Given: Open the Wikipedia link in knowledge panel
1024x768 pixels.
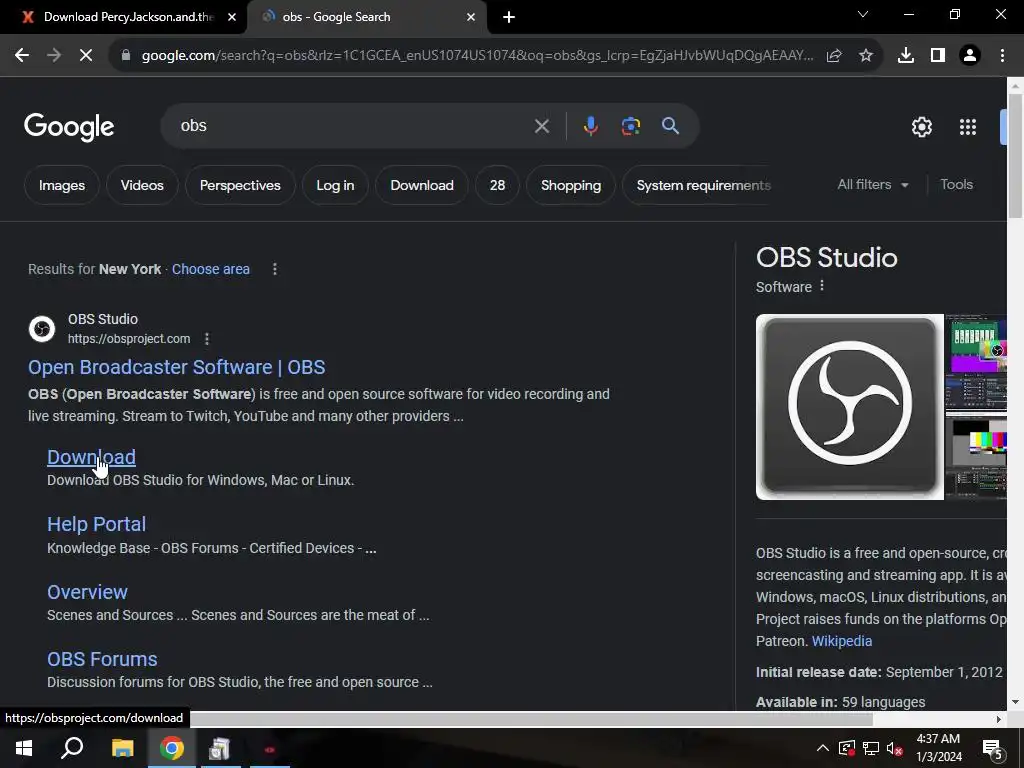Looking at the screenshot, I should tap(841, 641).
